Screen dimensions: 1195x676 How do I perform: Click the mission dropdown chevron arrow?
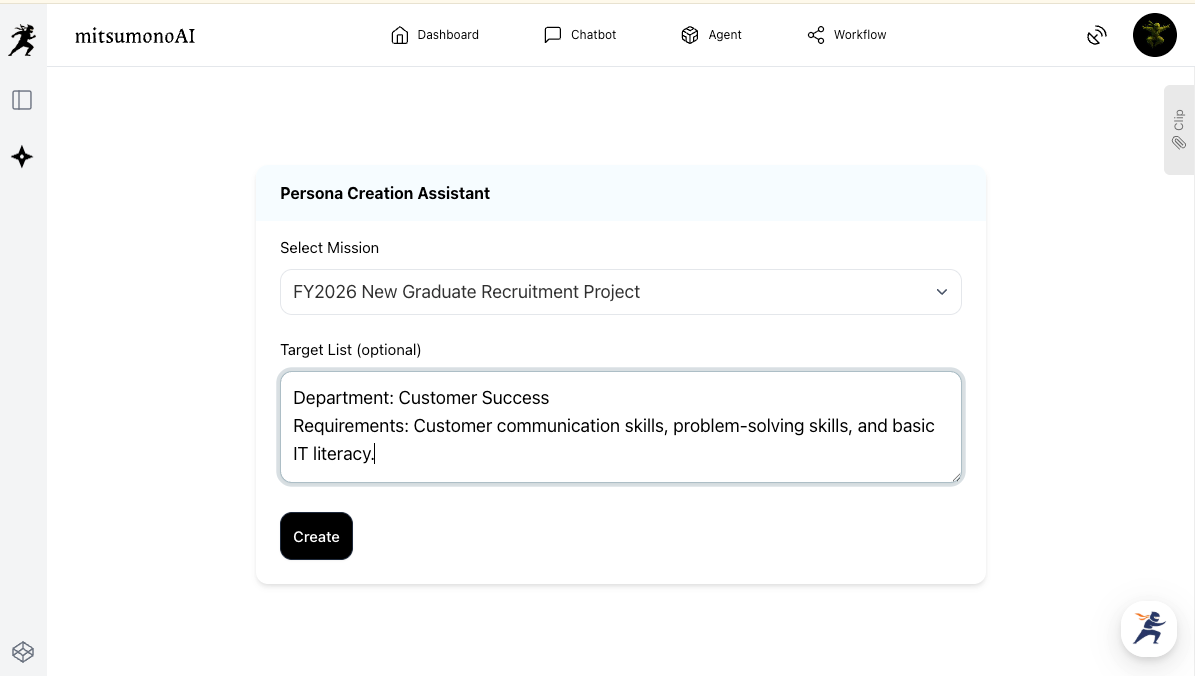(941, 292)
